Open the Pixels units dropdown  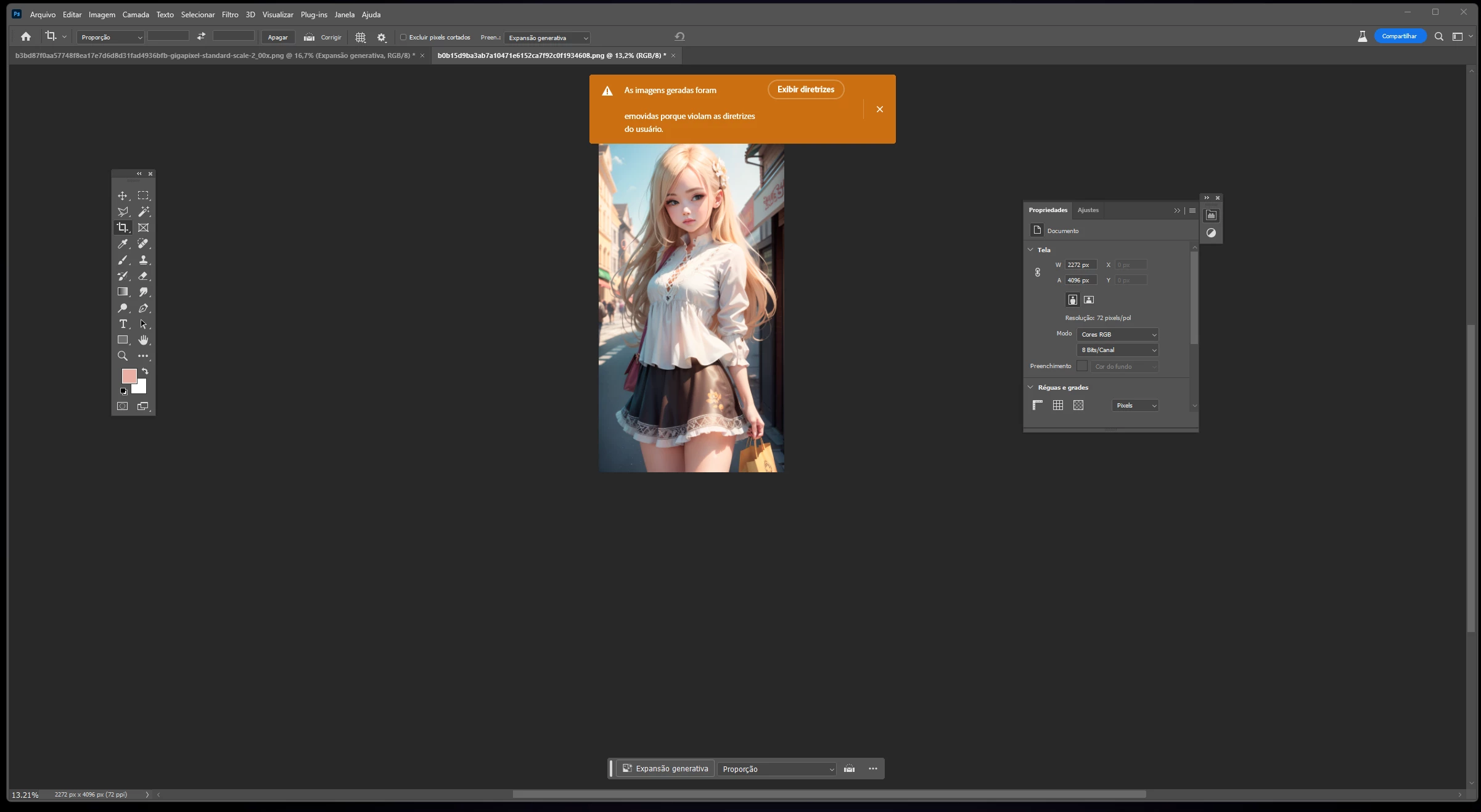(1135, 405)
